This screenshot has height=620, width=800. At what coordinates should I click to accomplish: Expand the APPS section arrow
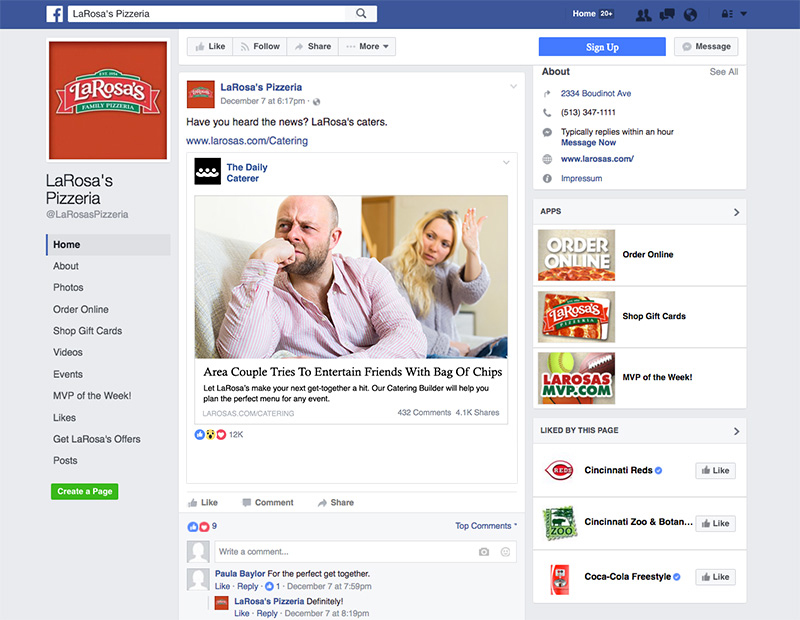(736, 212)
